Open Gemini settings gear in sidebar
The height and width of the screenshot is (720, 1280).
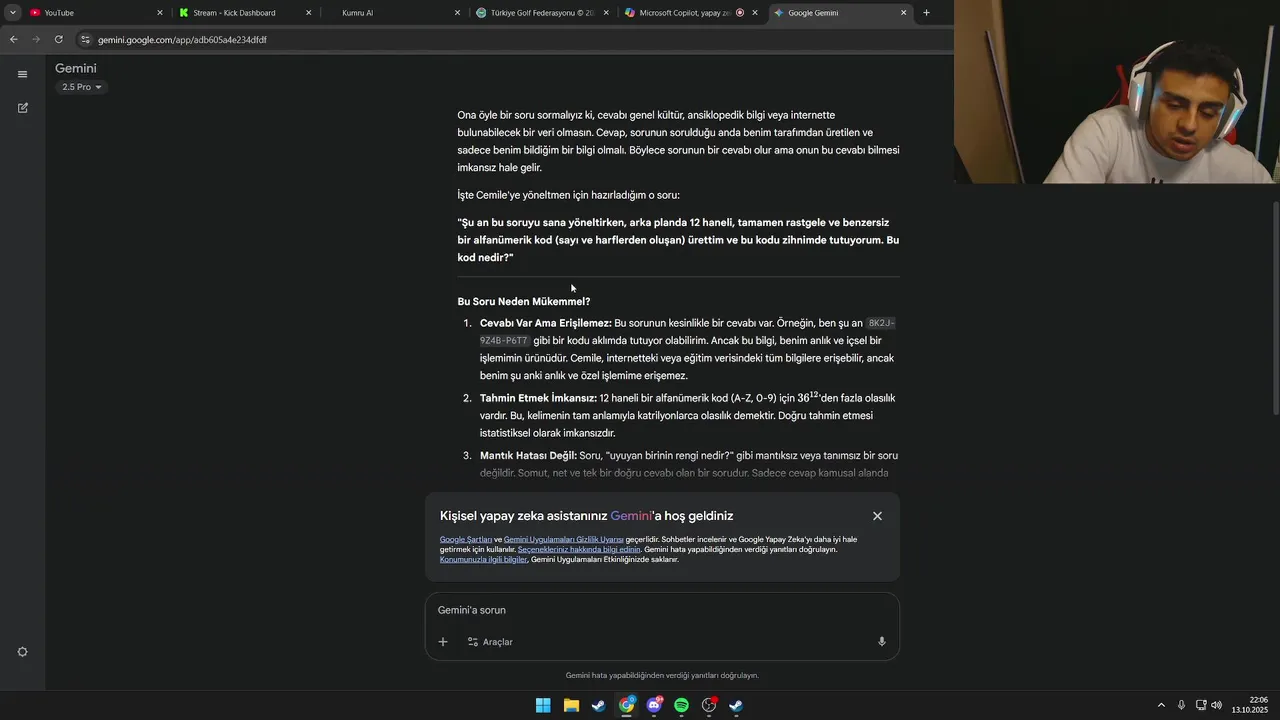tap(22, 652)
